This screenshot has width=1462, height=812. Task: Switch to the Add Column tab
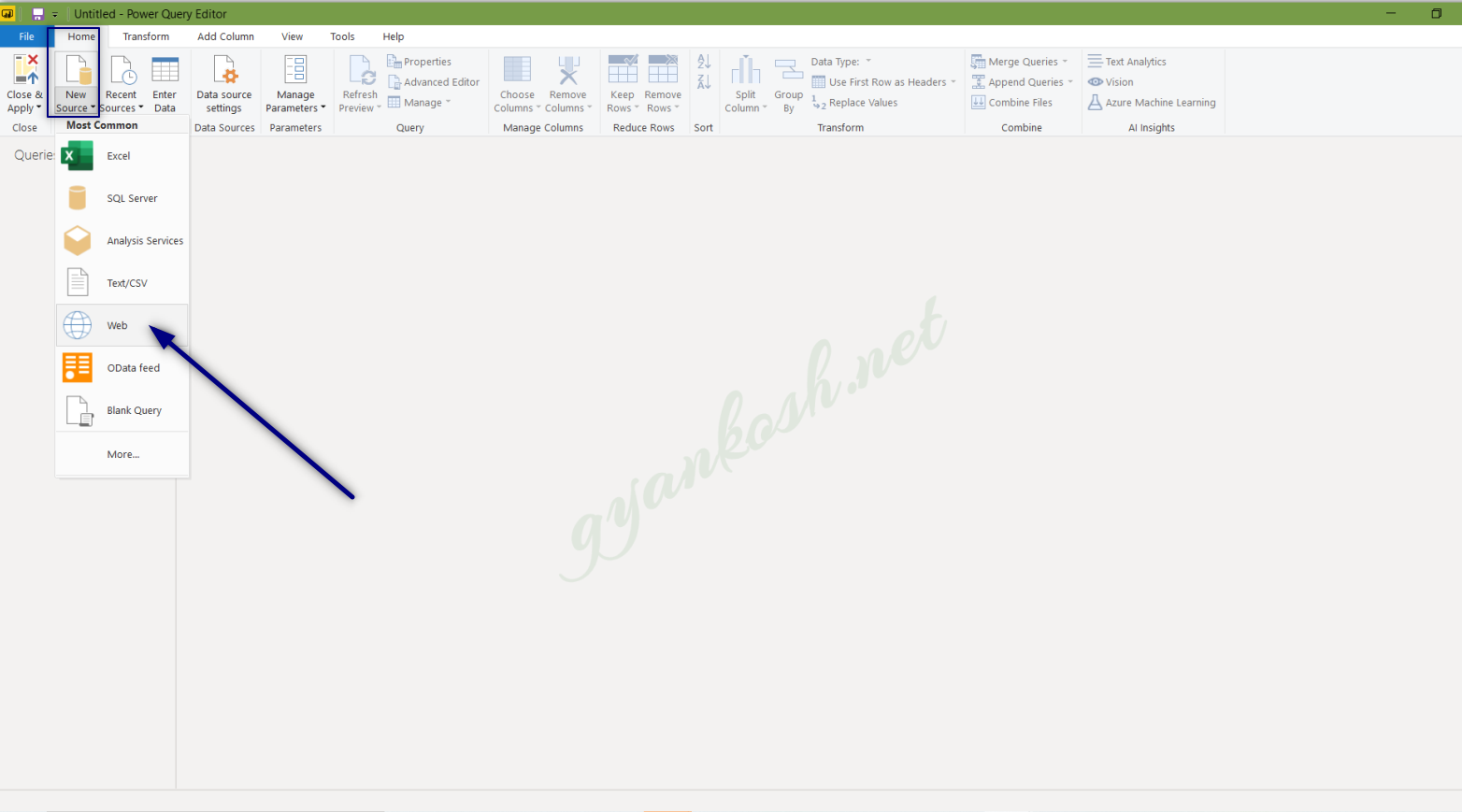click(225, 36)
